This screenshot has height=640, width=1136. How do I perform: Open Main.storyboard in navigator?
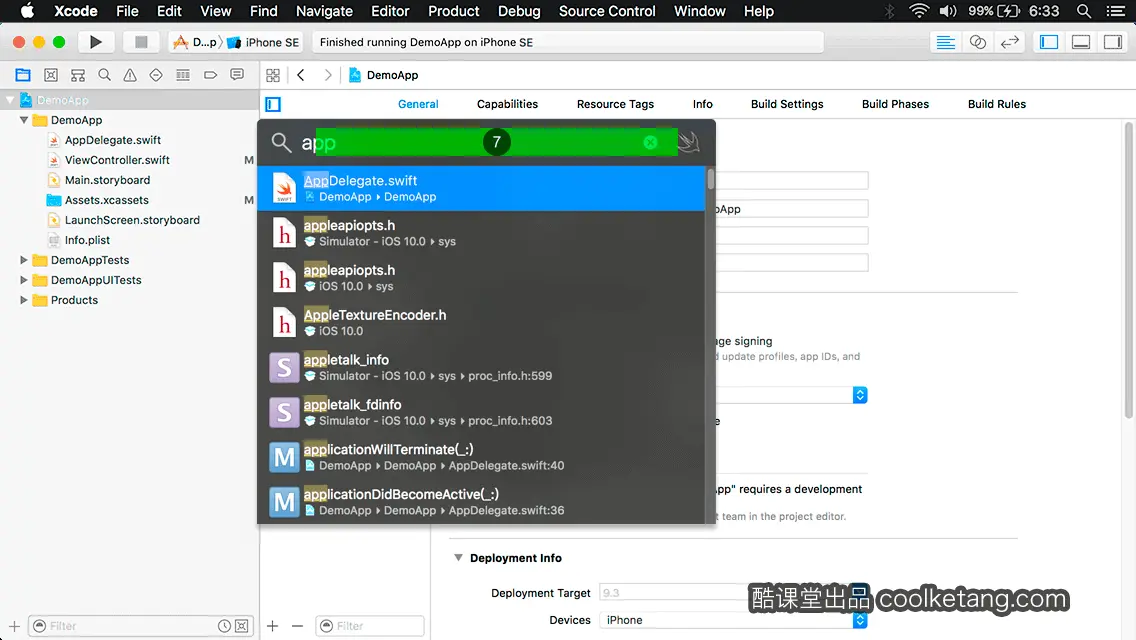coord(107,180)
